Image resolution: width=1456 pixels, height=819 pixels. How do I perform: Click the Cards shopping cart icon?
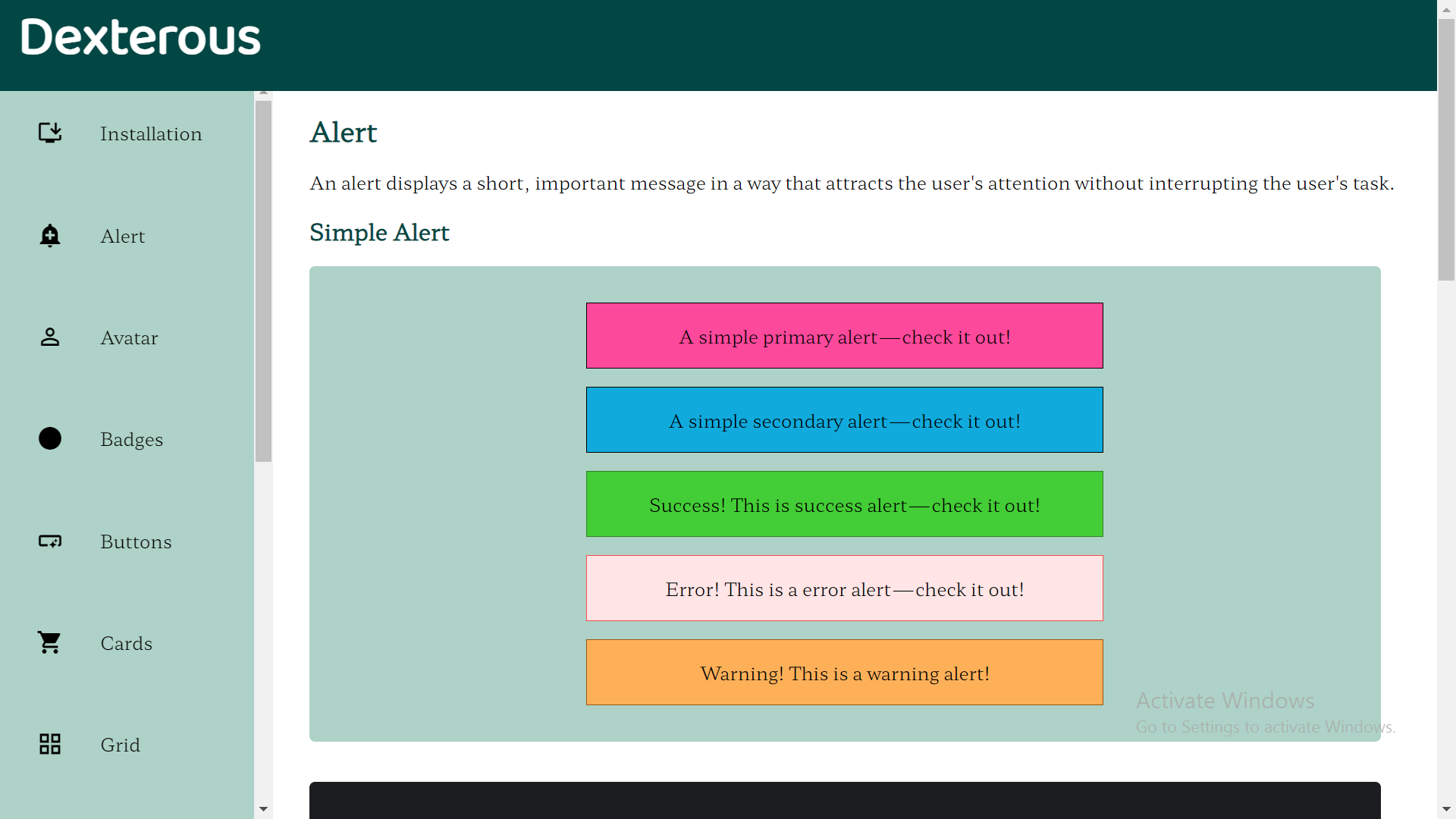coord(49,642)
